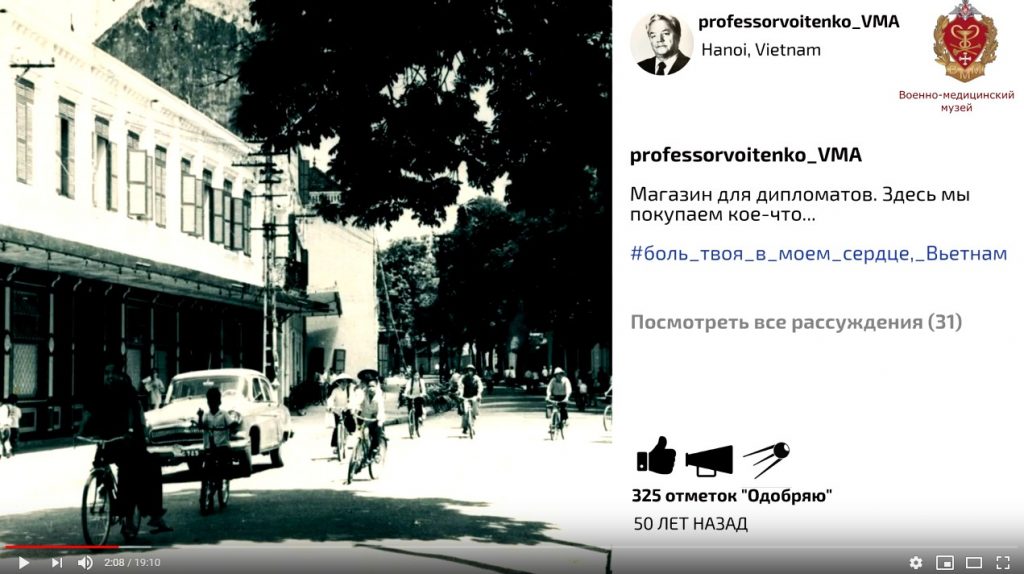
Task: View the 325 отметок "Одобряю" likes
Action: point(731,496)
